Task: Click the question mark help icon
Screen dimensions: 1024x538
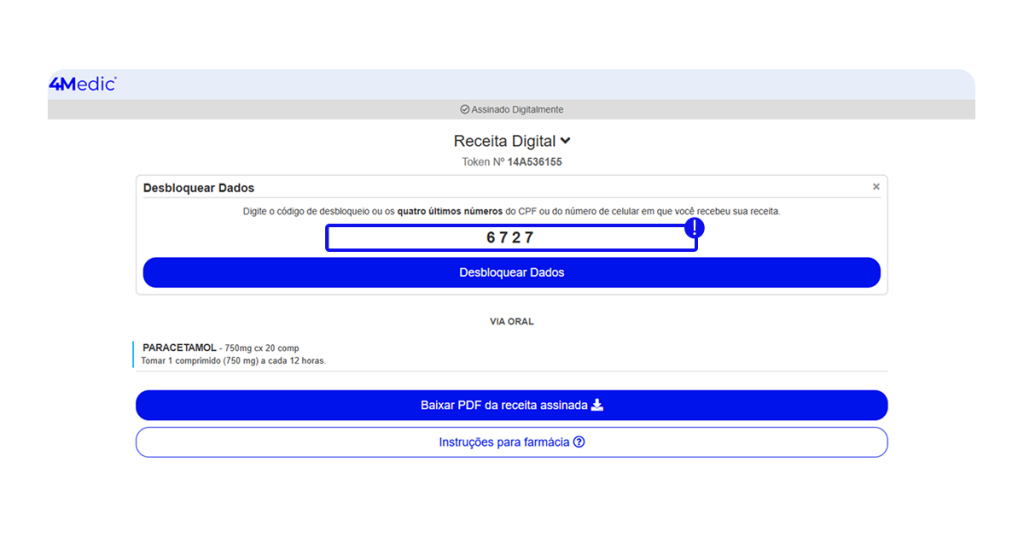Action: tap(579, 442)
